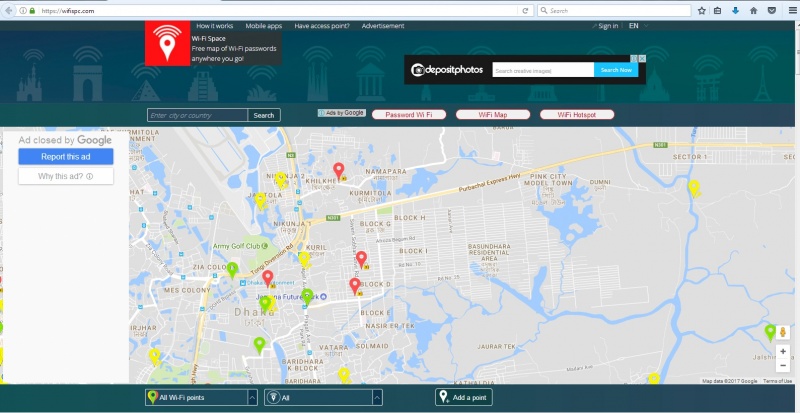Open the Firefox hamburger menu
Image resolution: width=800 pixels, height=413 pixels.
[x=792, y=11]
